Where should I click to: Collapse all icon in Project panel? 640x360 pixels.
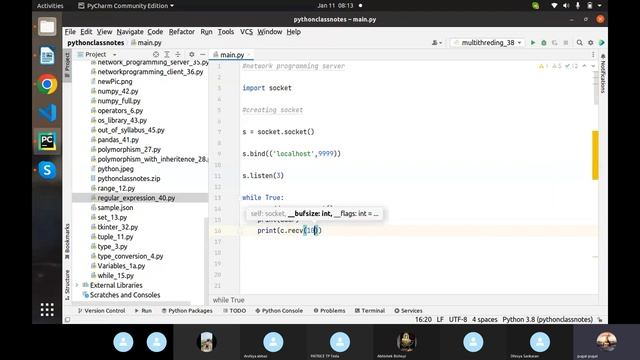(178, 54)
